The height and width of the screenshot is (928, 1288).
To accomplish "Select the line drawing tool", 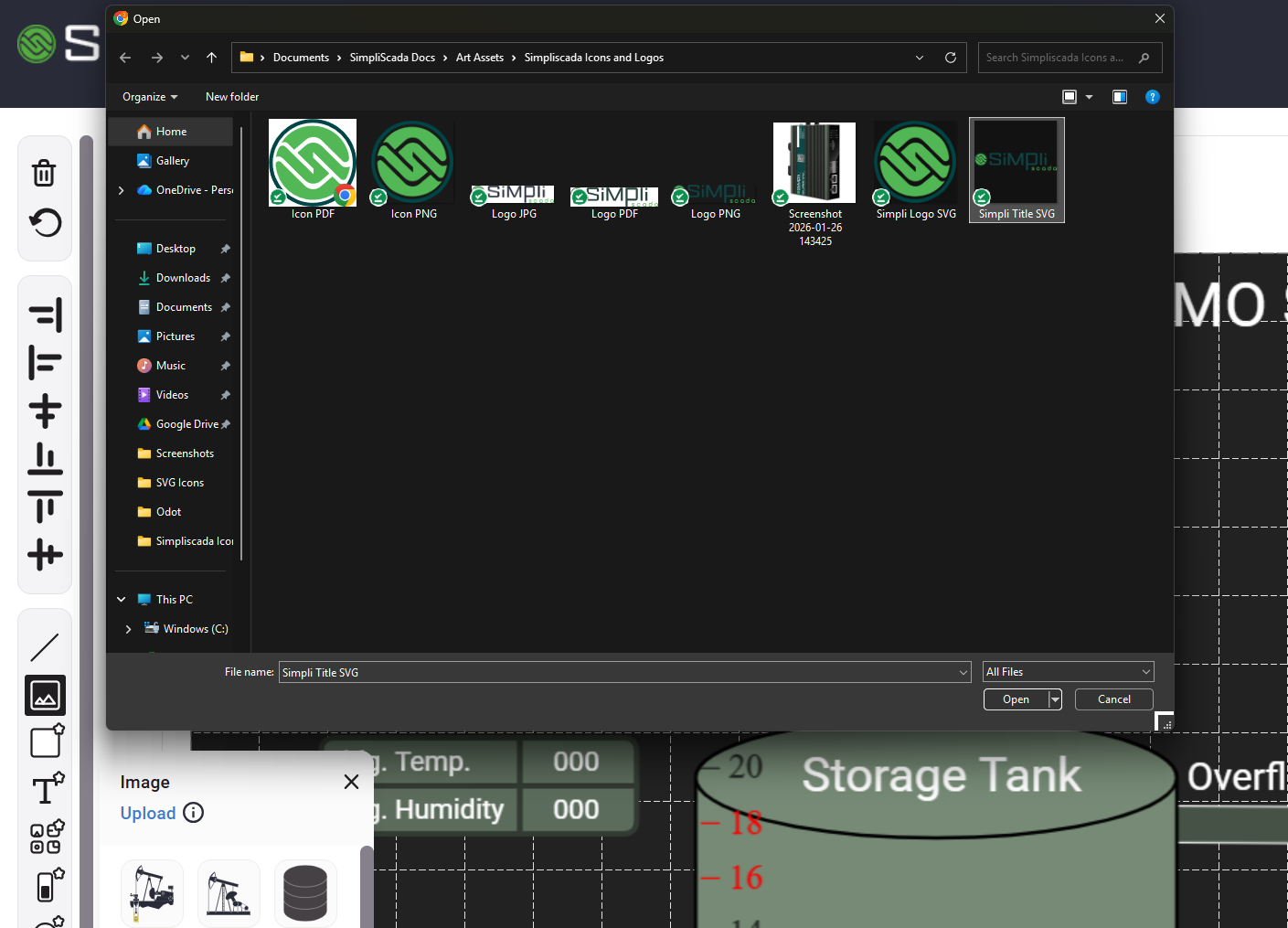I will (x=45, y=647).
